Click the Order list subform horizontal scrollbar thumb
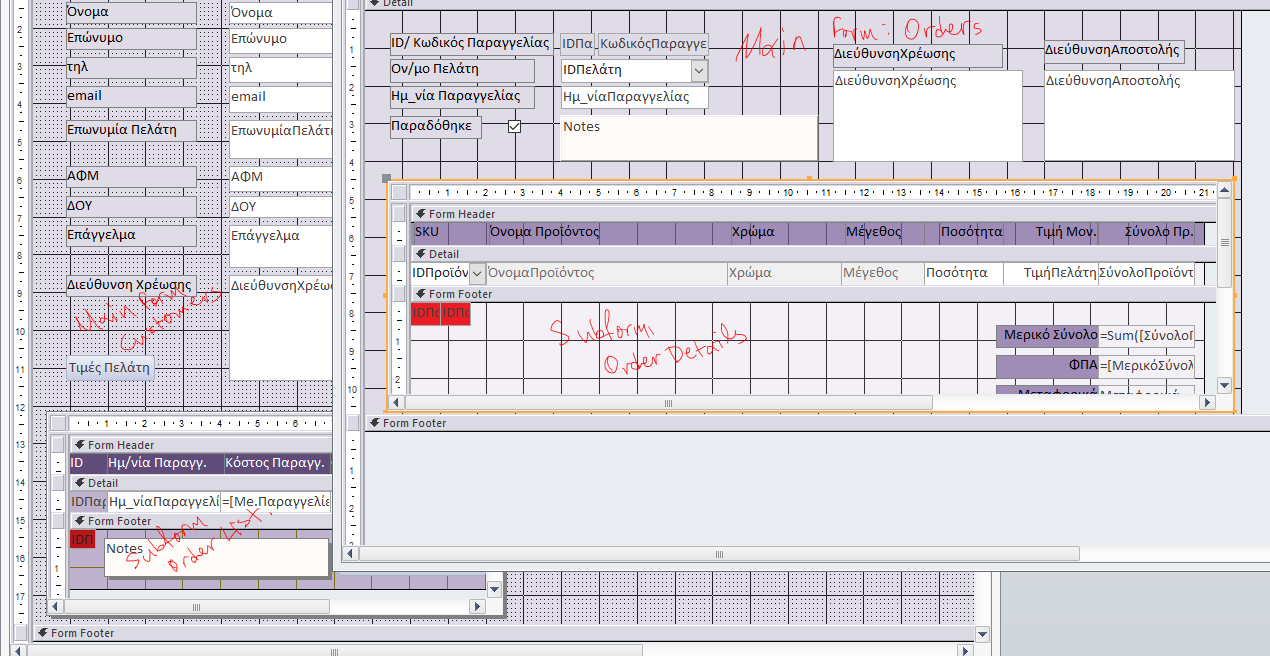This screenshot has height=656, width=1270. click(x=197, y=607)
